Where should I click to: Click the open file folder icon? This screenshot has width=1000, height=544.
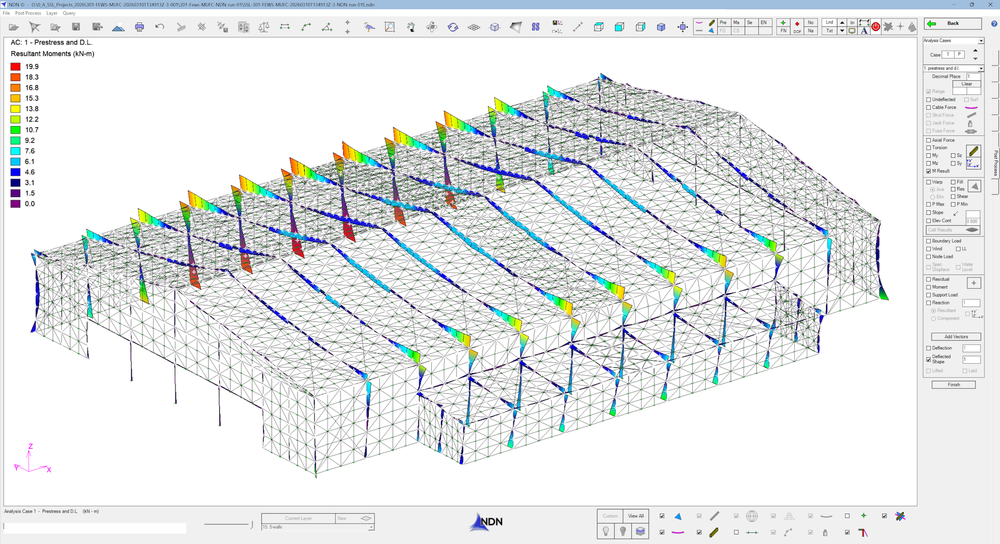[13, 27]
